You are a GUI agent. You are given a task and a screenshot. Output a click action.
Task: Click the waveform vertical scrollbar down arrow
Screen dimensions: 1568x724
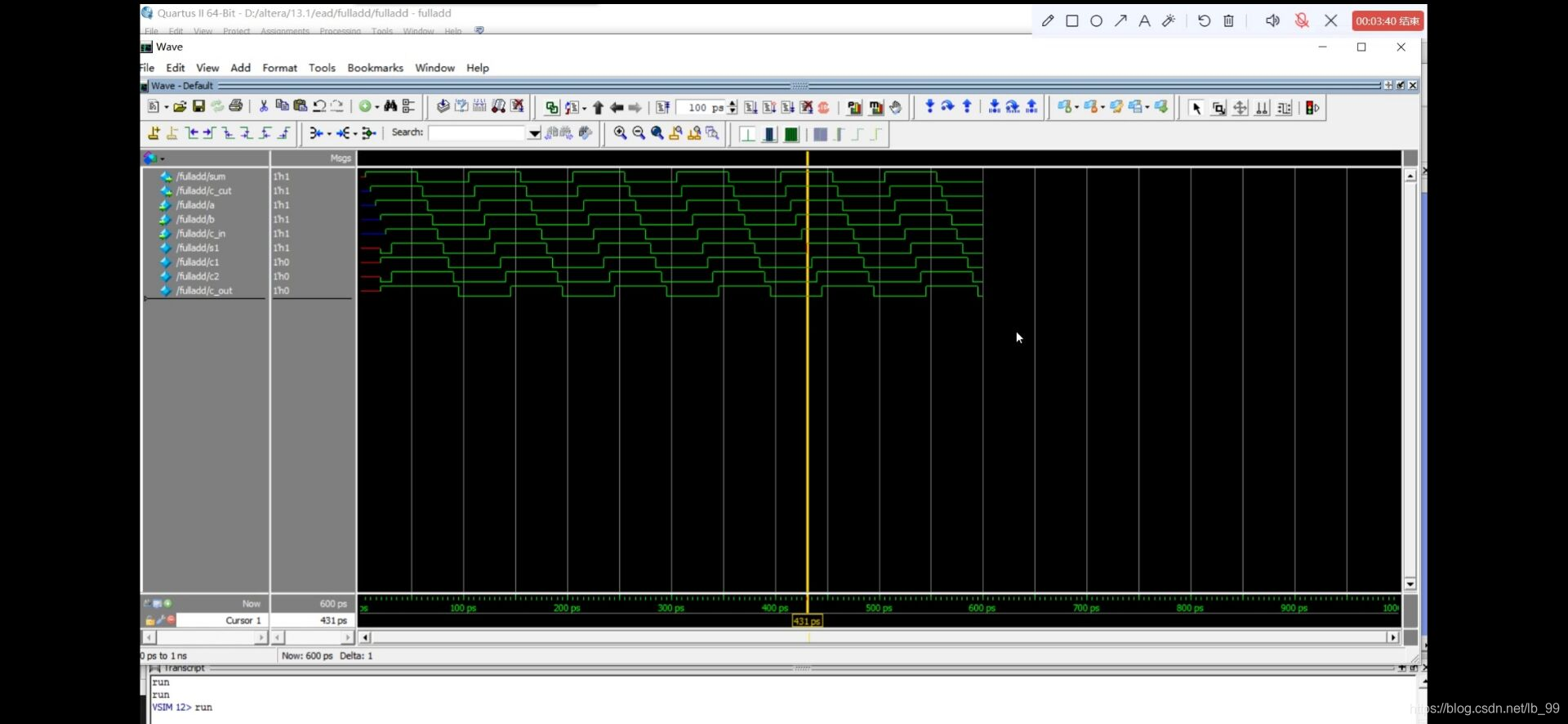pyautogui.click(x=1410, y=583)
